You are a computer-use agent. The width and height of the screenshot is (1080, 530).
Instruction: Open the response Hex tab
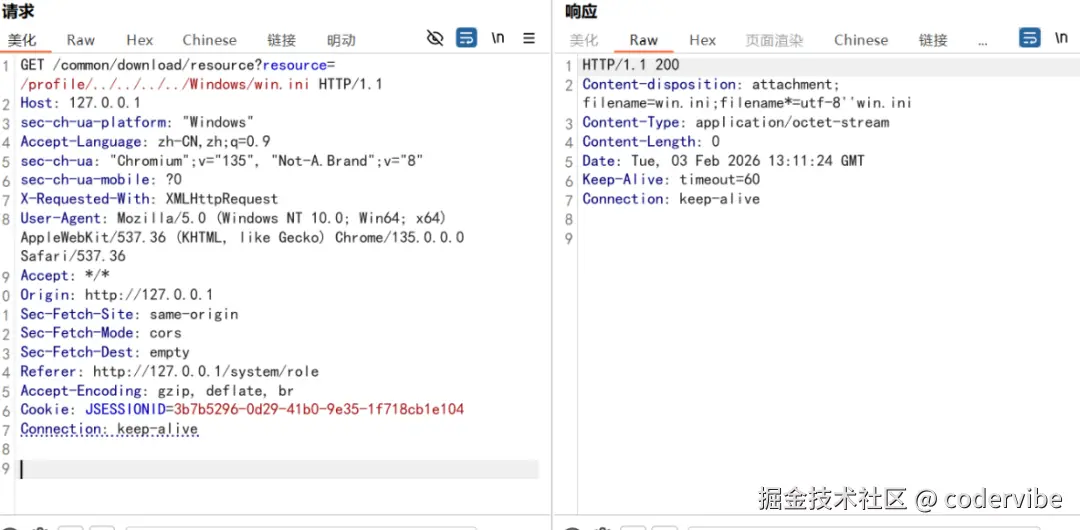(703, 40)
